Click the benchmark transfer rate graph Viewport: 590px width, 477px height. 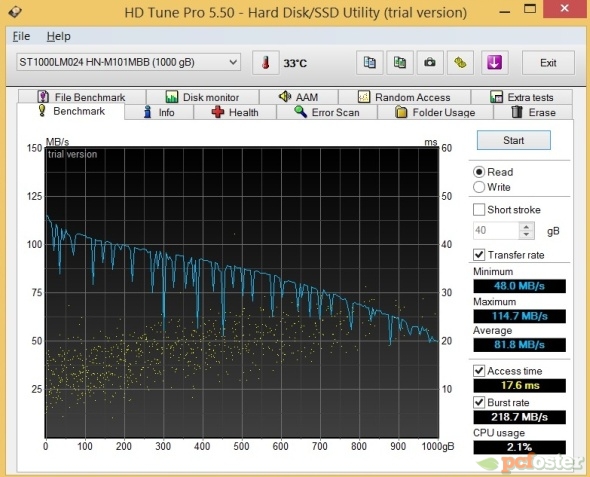click(x=242, y=292)
